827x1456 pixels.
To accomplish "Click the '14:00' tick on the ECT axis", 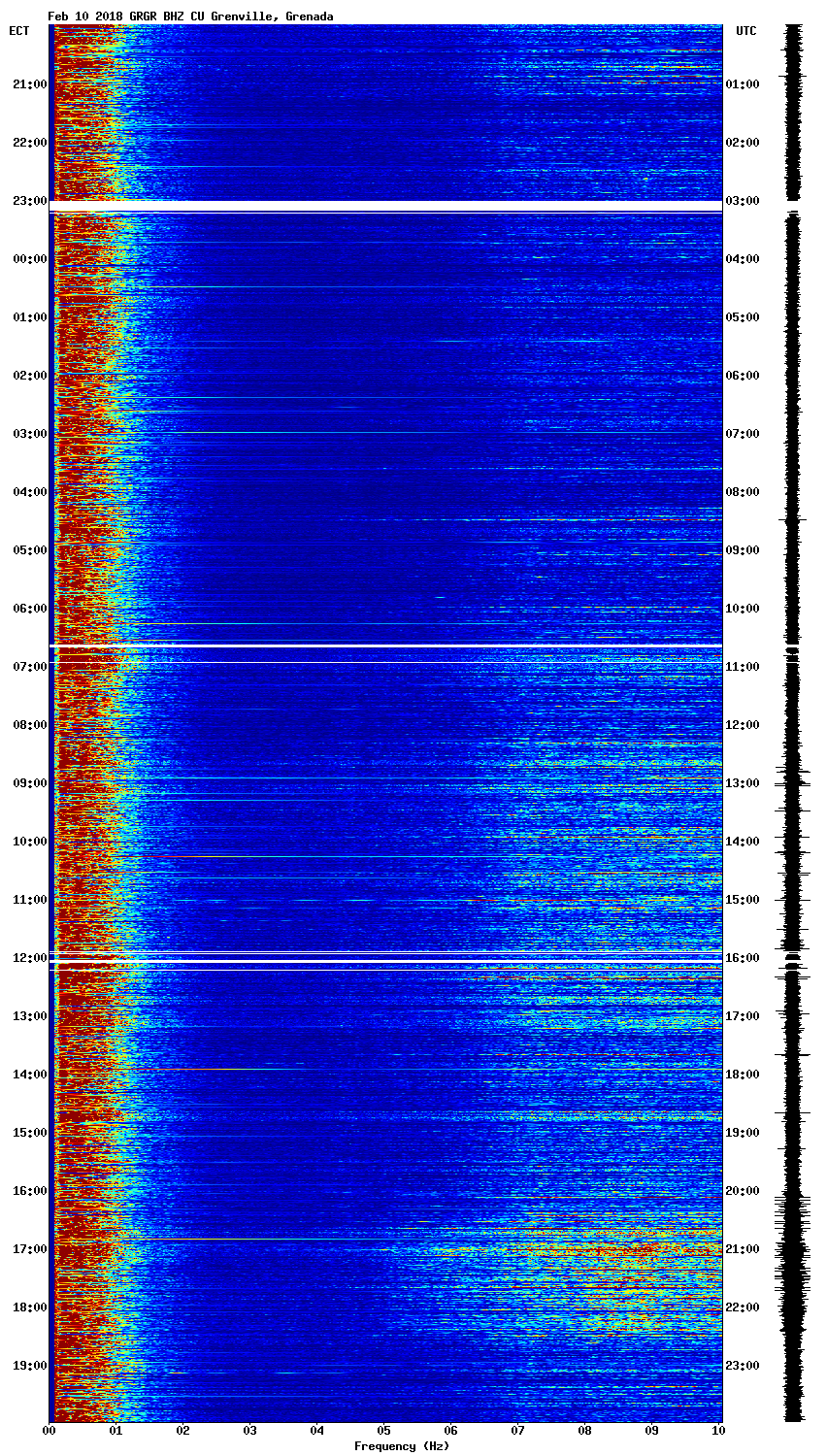I will point(29,1075).
